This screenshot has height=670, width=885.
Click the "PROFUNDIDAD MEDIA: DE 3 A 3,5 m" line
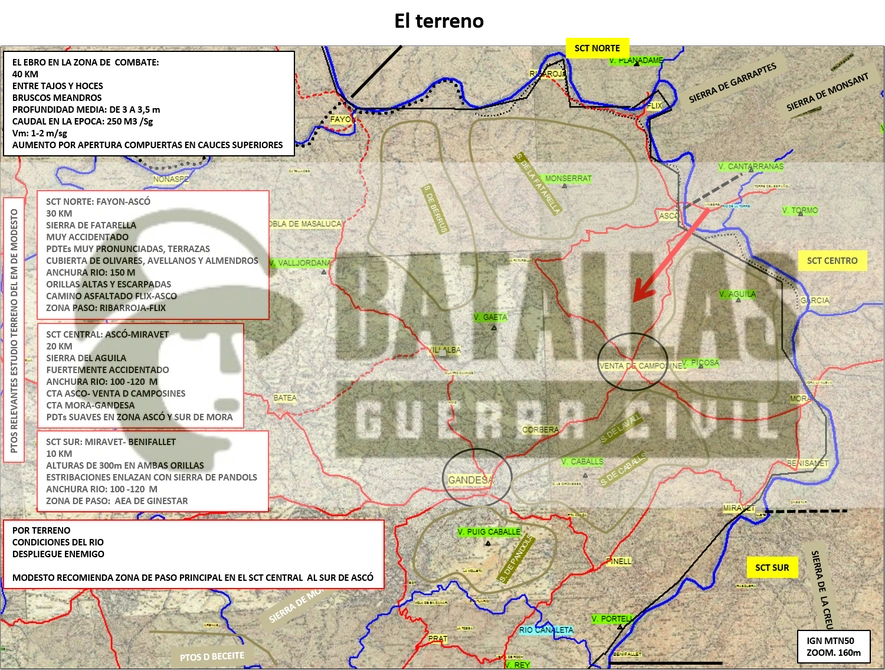pos(86,110)
